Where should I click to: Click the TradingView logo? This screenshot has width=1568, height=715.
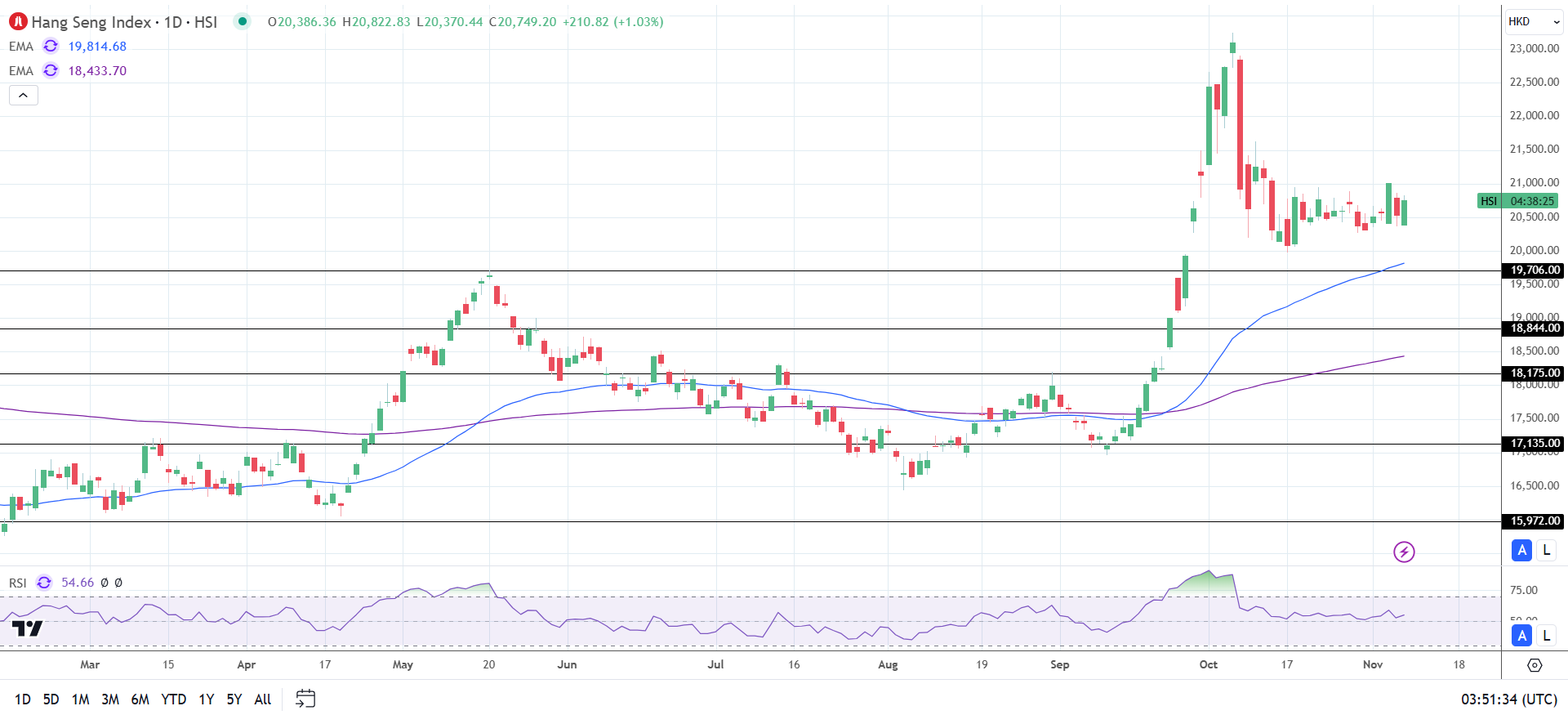(x=27, y=628)
